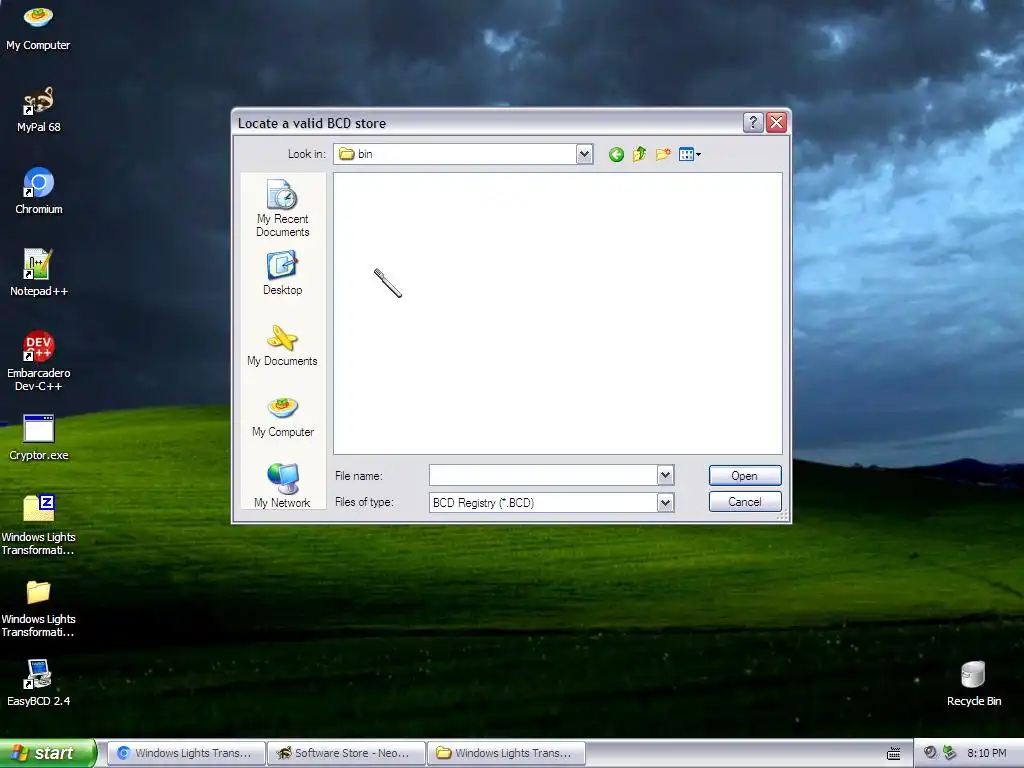Open Recycle Bin on desktop
1024x768 pixels.
[x=973, y=683]
